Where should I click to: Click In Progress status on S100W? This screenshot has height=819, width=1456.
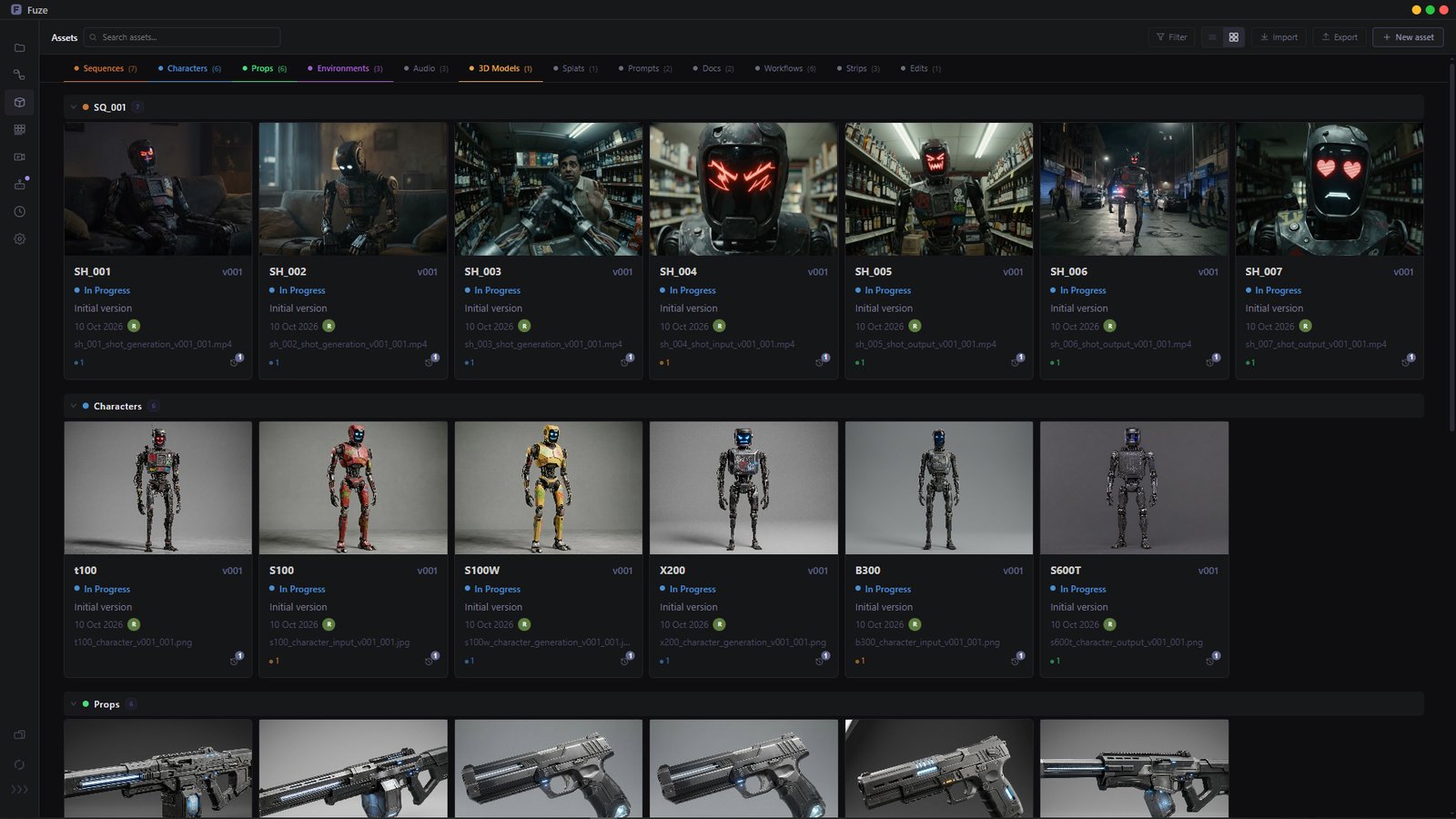tap(492, 589)
